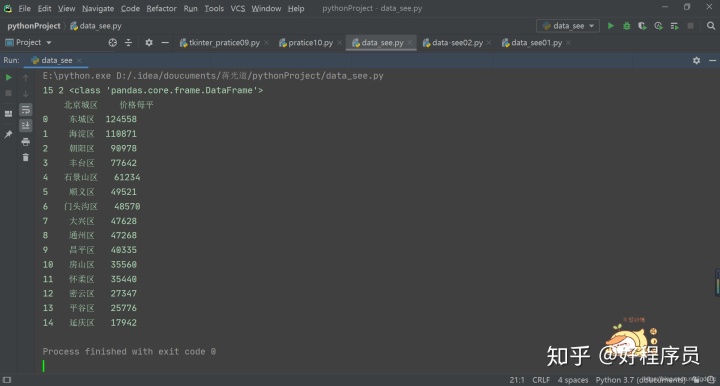The image size is (720, 386).
Task: Click the layout icon on Run sidebar
Action: point(8,114)
